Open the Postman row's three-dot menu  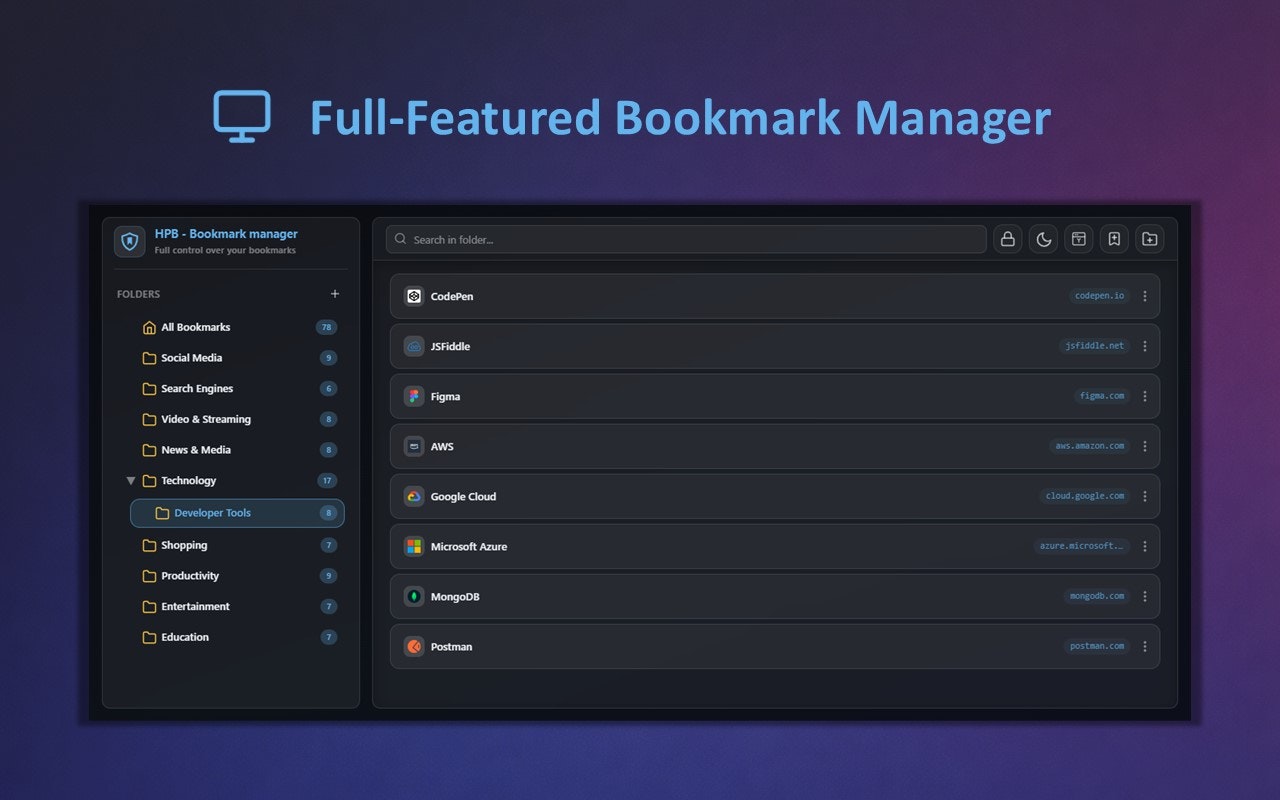pos(1145,646)
